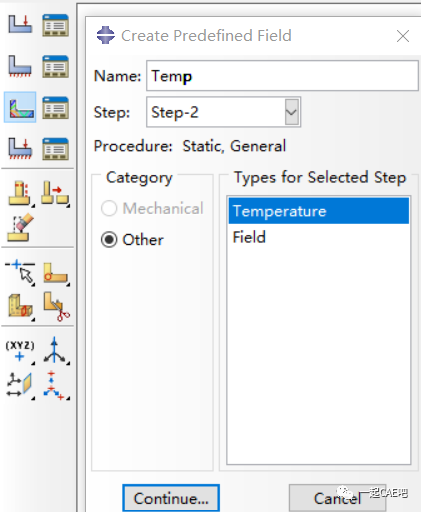Viewport: 421px width, 512px height.
Task: Select the Create Load tool icon
Action: [x=20, y=25]
